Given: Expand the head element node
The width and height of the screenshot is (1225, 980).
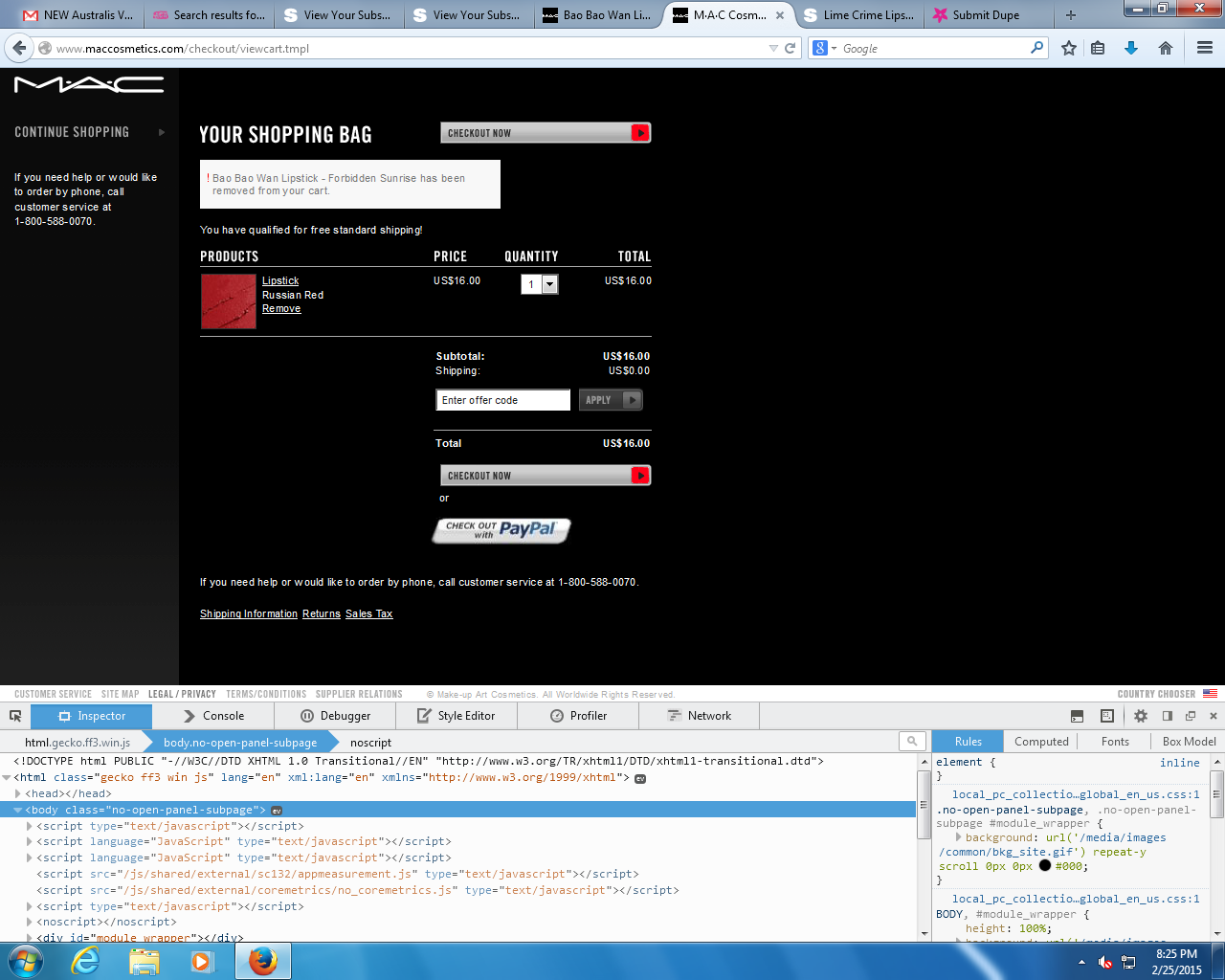Looking at the screenshot, I should pos(18,794).
